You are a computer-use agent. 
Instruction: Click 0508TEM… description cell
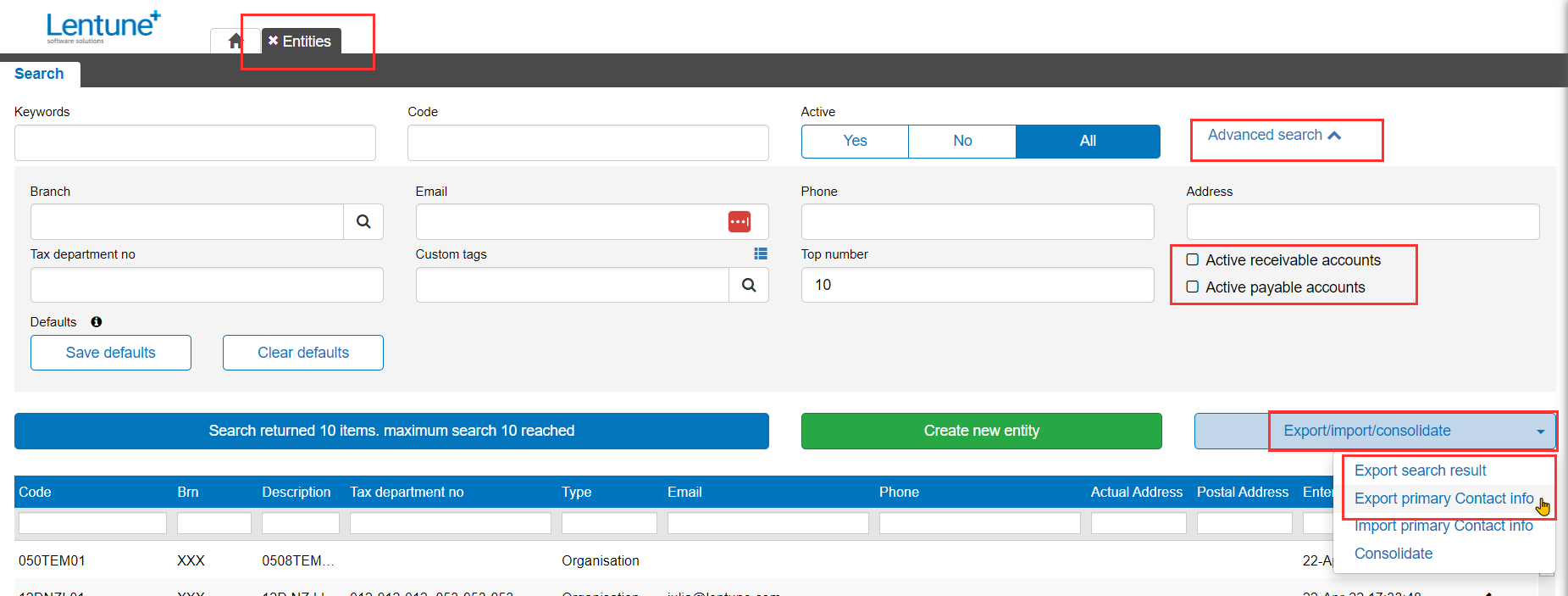tap(298, 560)
